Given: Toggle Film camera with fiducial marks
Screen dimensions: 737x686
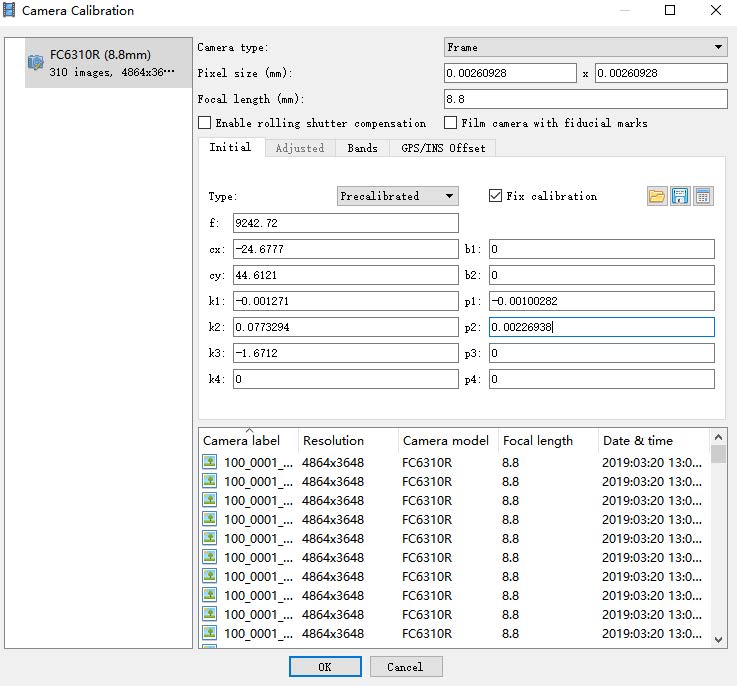Looking at the screenshot, I should 452,123.
